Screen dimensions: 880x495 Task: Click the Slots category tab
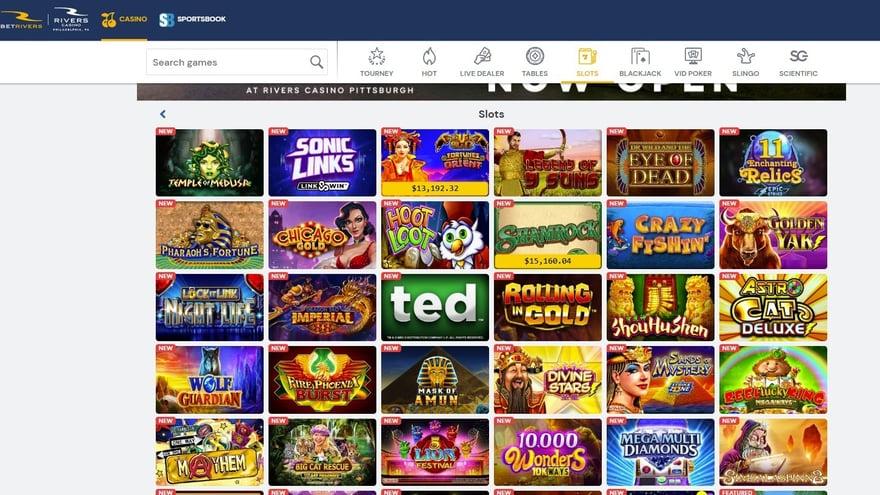point(587,62)
